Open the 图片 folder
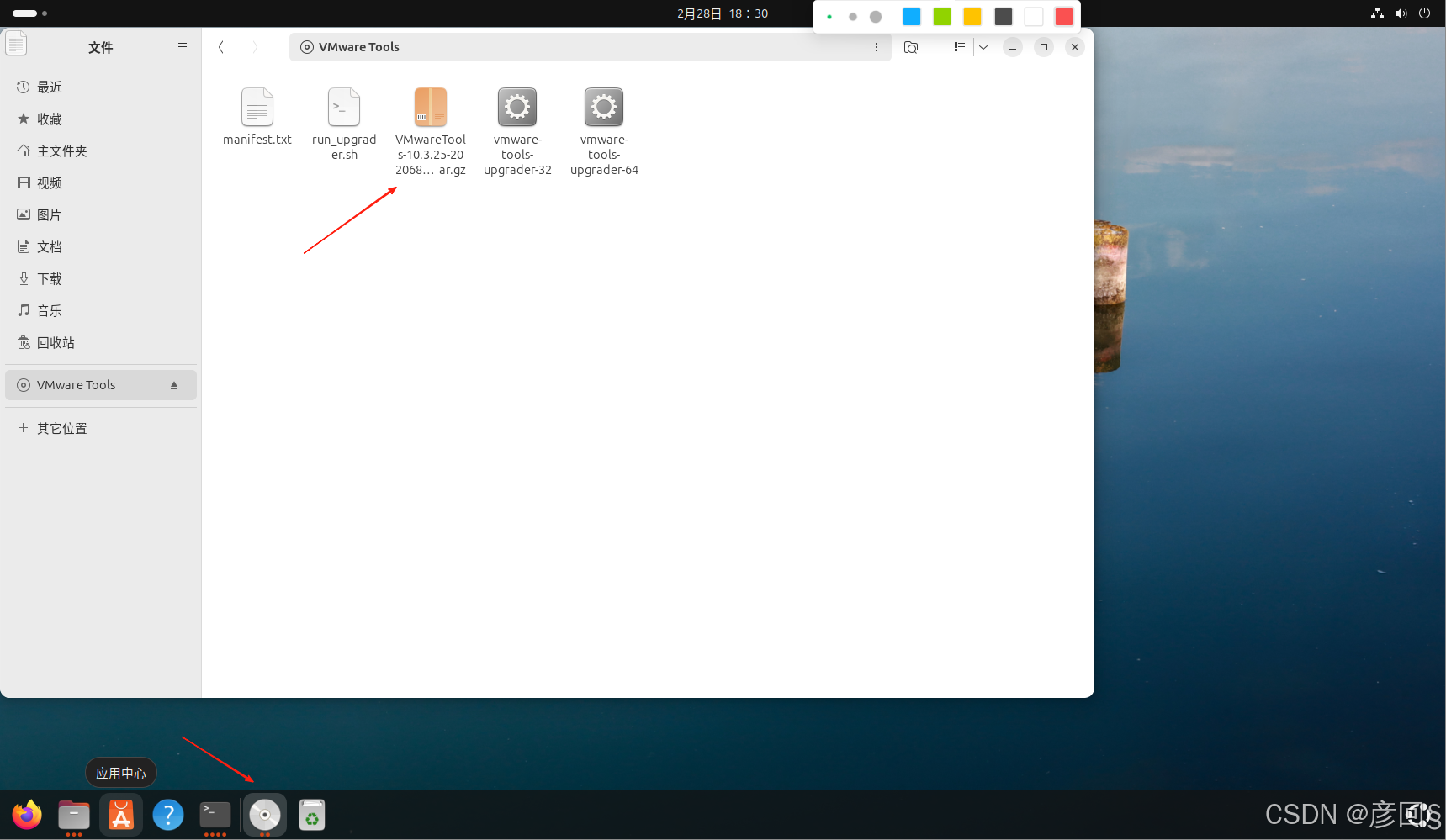This screenshot has width=1446, height=840. coord(101,215)
